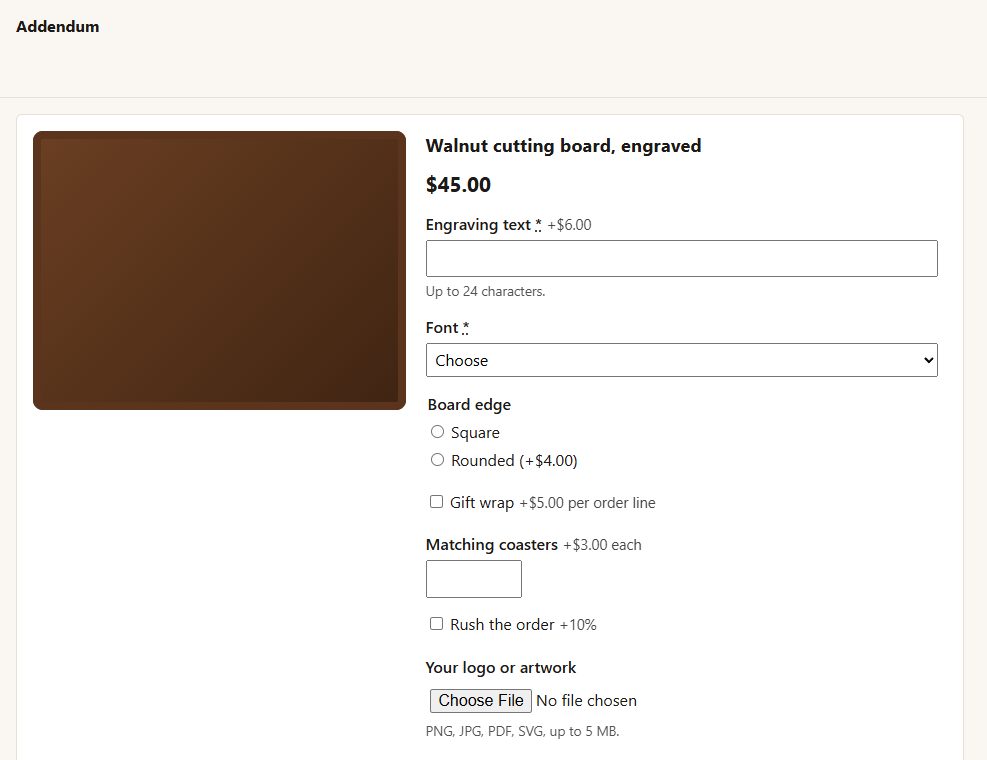Screen dimensions: 987x760
Task: Open the Font dropdown showing Choose
Action: pos(682,360)
